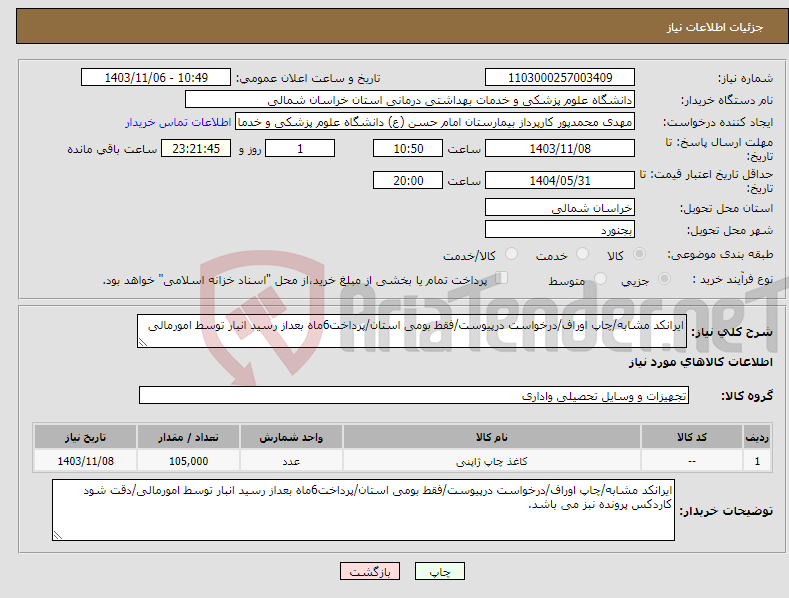This screenshot has width=789, height=598.
Task: Click the remaining days field showing 1
Action: pos(300,148)
